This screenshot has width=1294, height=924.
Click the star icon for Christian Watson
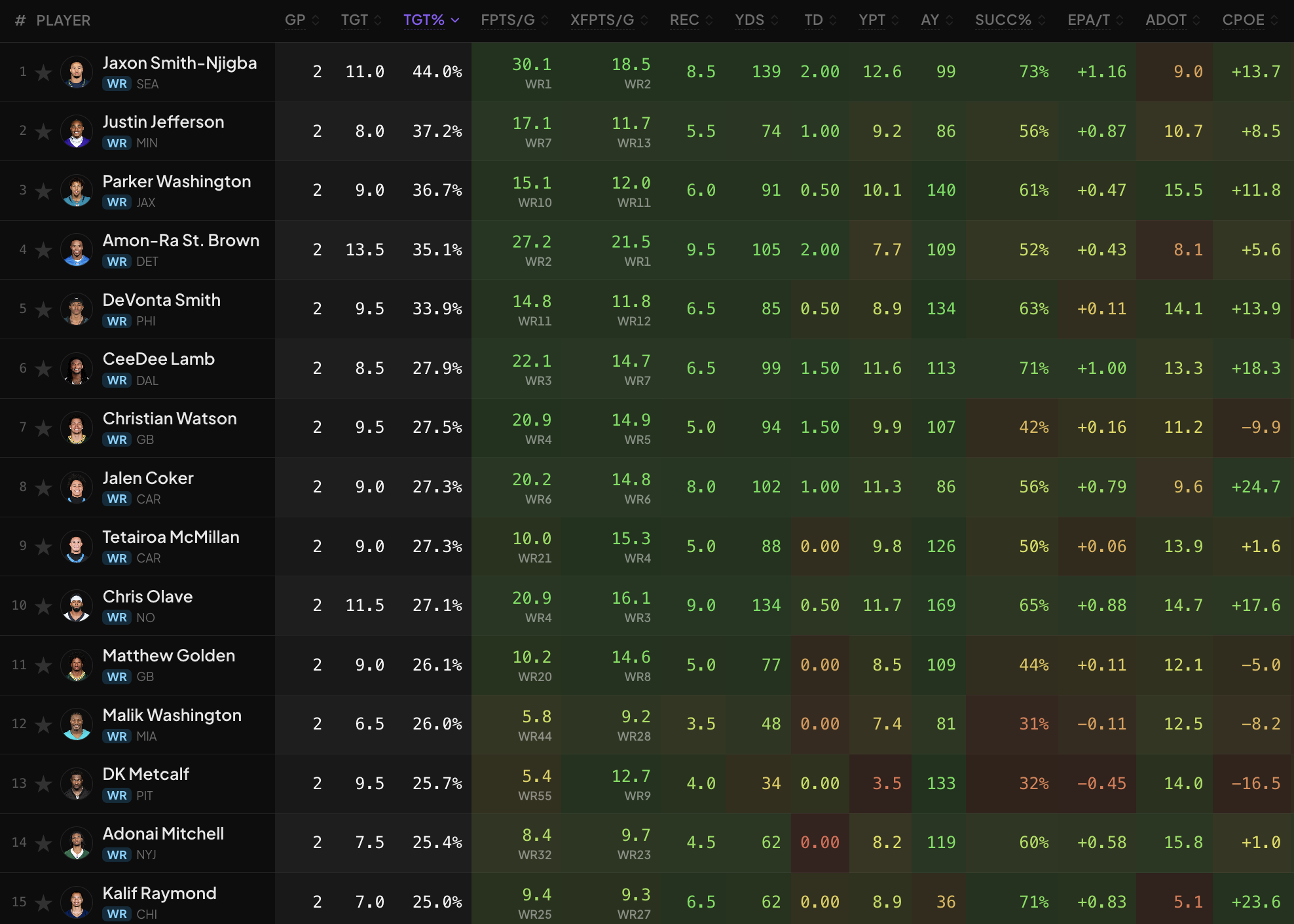click(43, 428)
